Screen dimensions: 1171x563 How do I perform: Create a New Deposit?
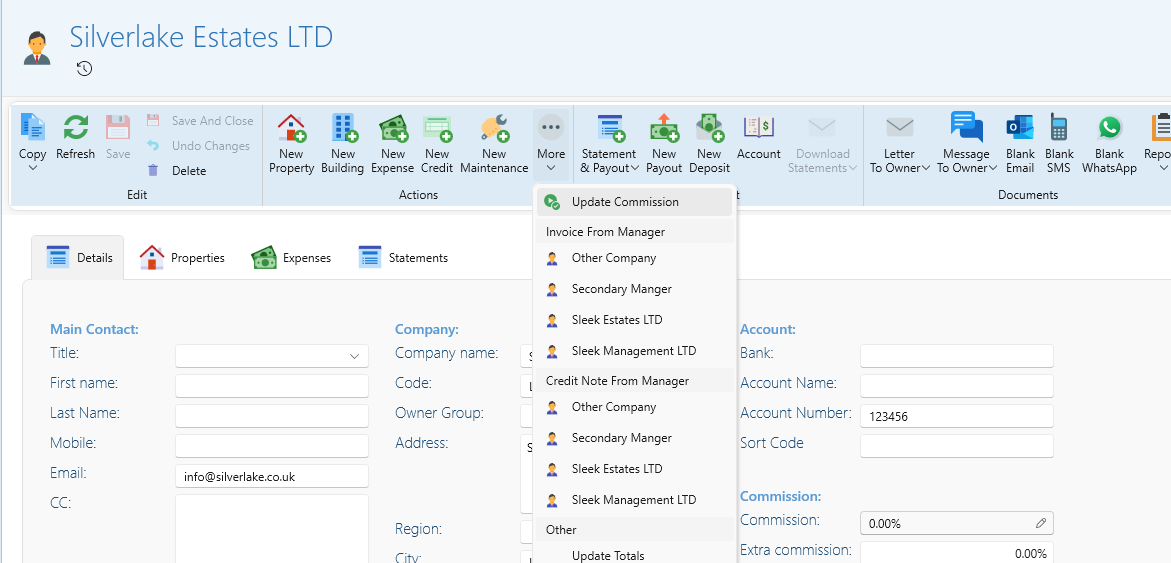709,144
